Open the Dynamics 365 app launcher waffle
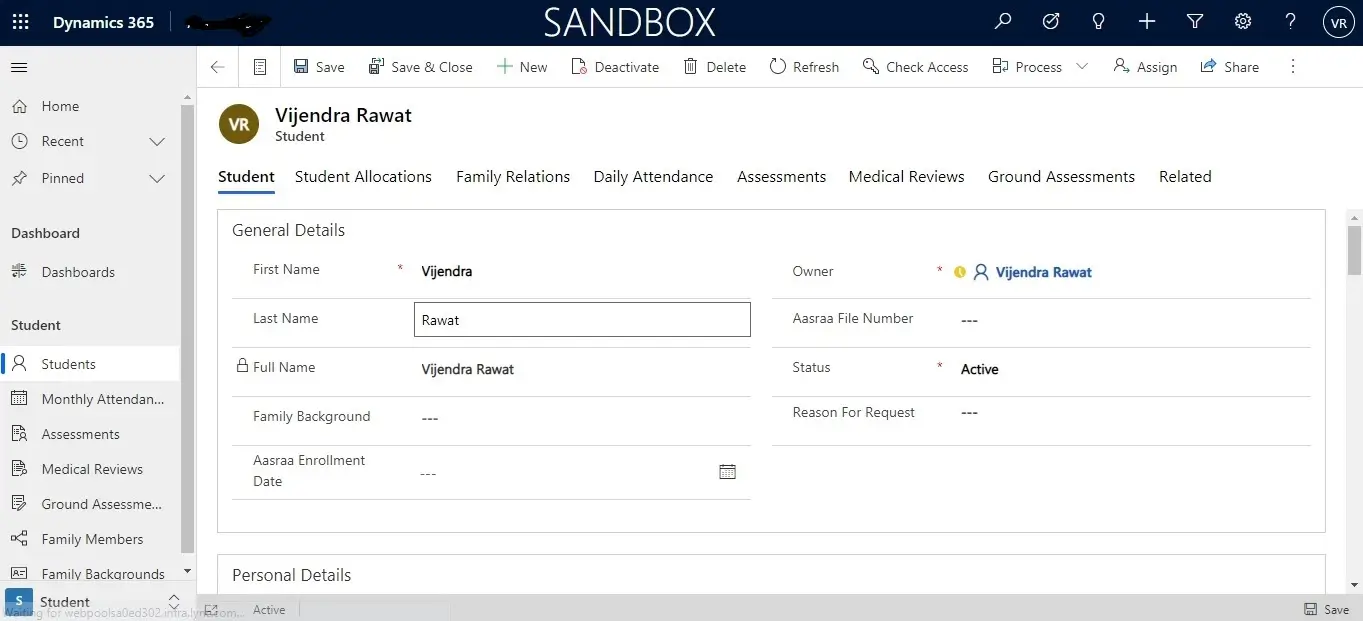The image size is (1363, 621). [20, 22]
